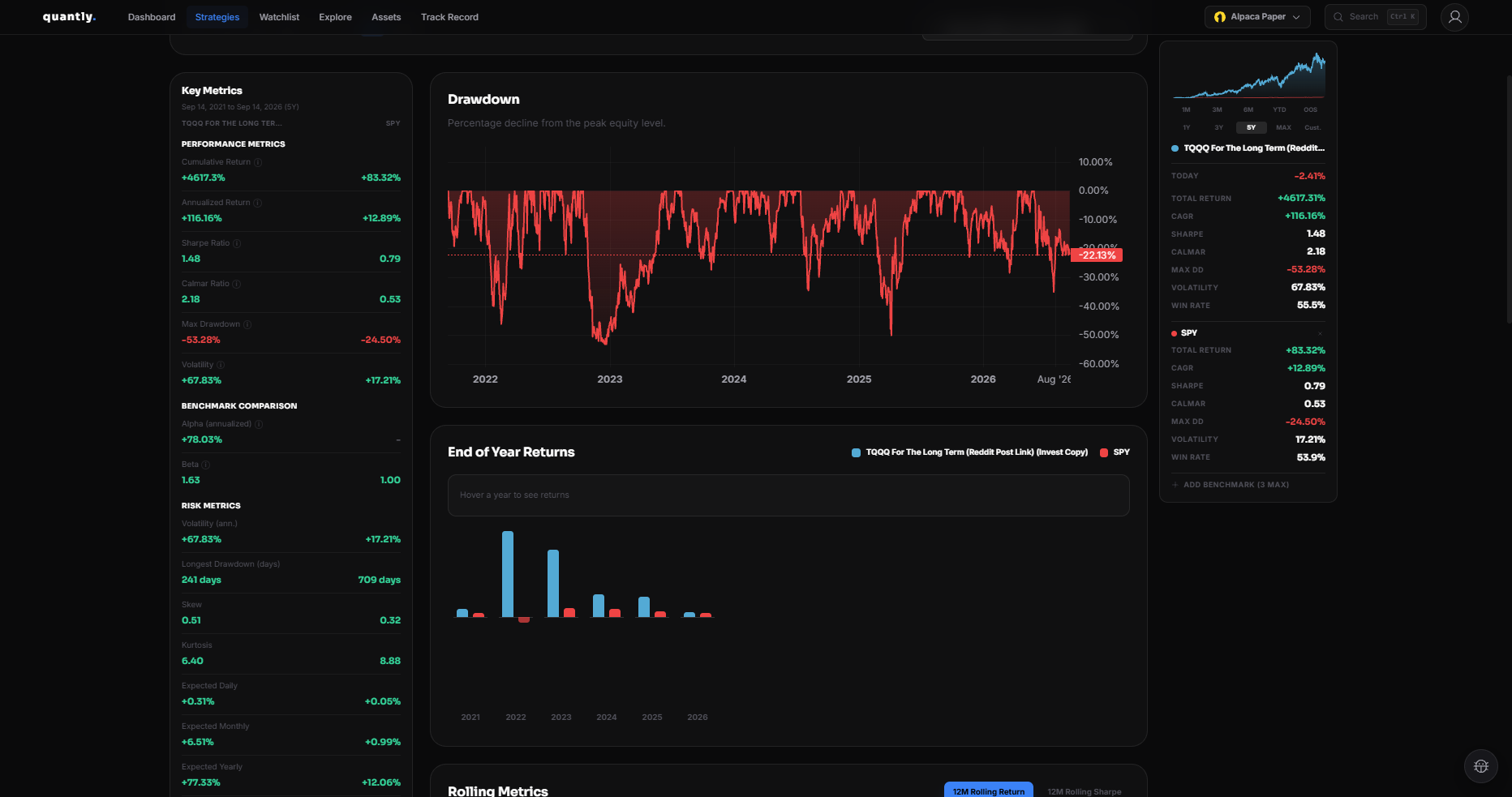Expand the Alpaca Paper account dropdown
The width and height of the screenshot is (1512, 797).
tap(1257, 17)
